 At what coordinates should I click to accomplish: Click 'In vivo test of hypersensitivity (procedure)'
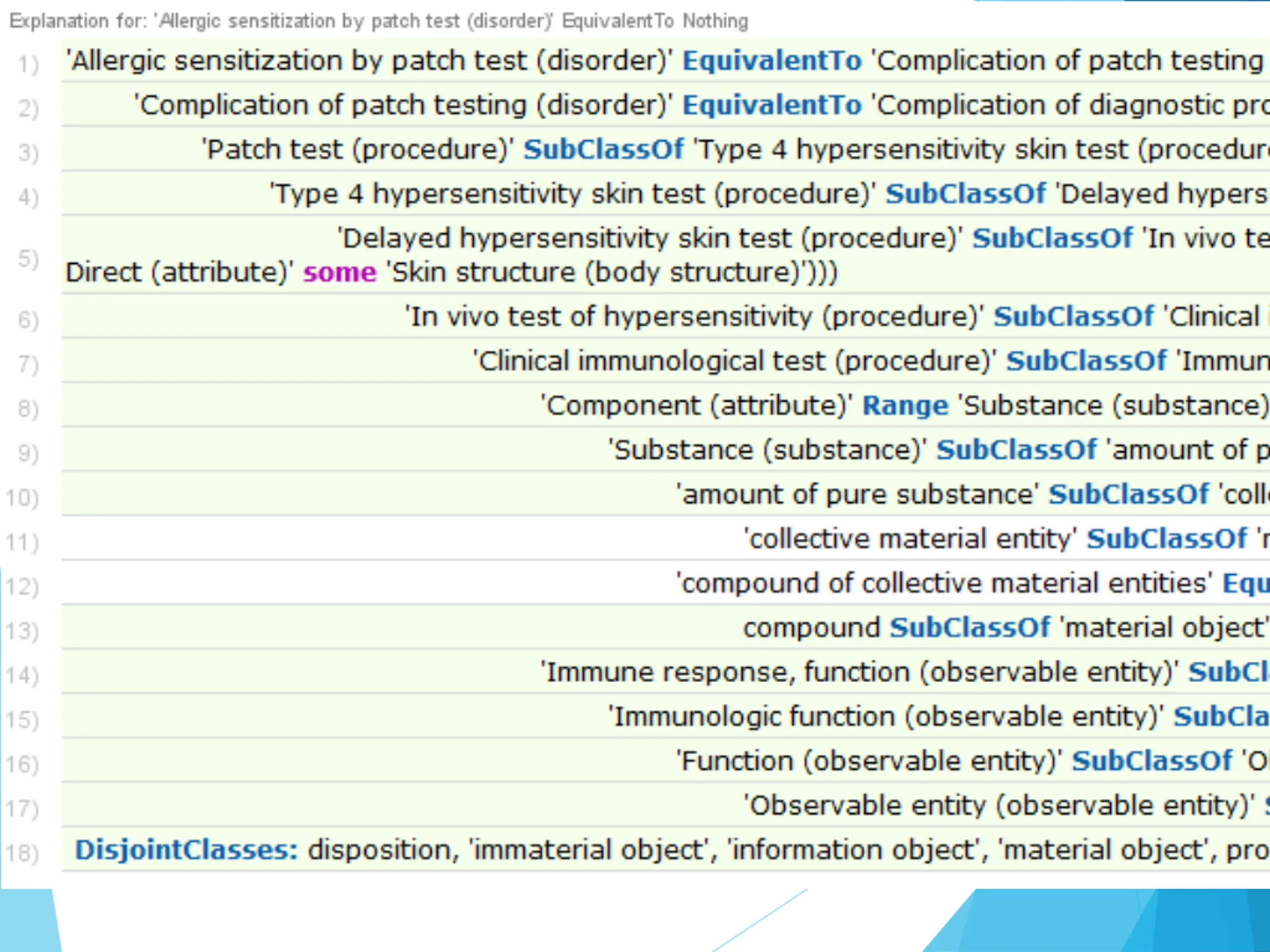tap(694, 316)
